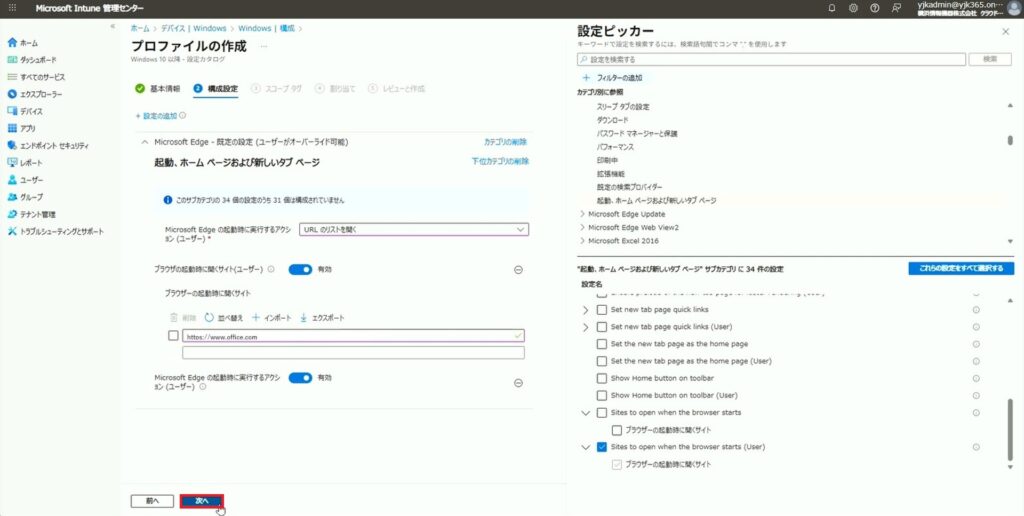Image resolution: width=1024 pixels, height=516 pixels.
Task: Expand the Microsoft Edge Update category
Action: [x=583, y=214]
